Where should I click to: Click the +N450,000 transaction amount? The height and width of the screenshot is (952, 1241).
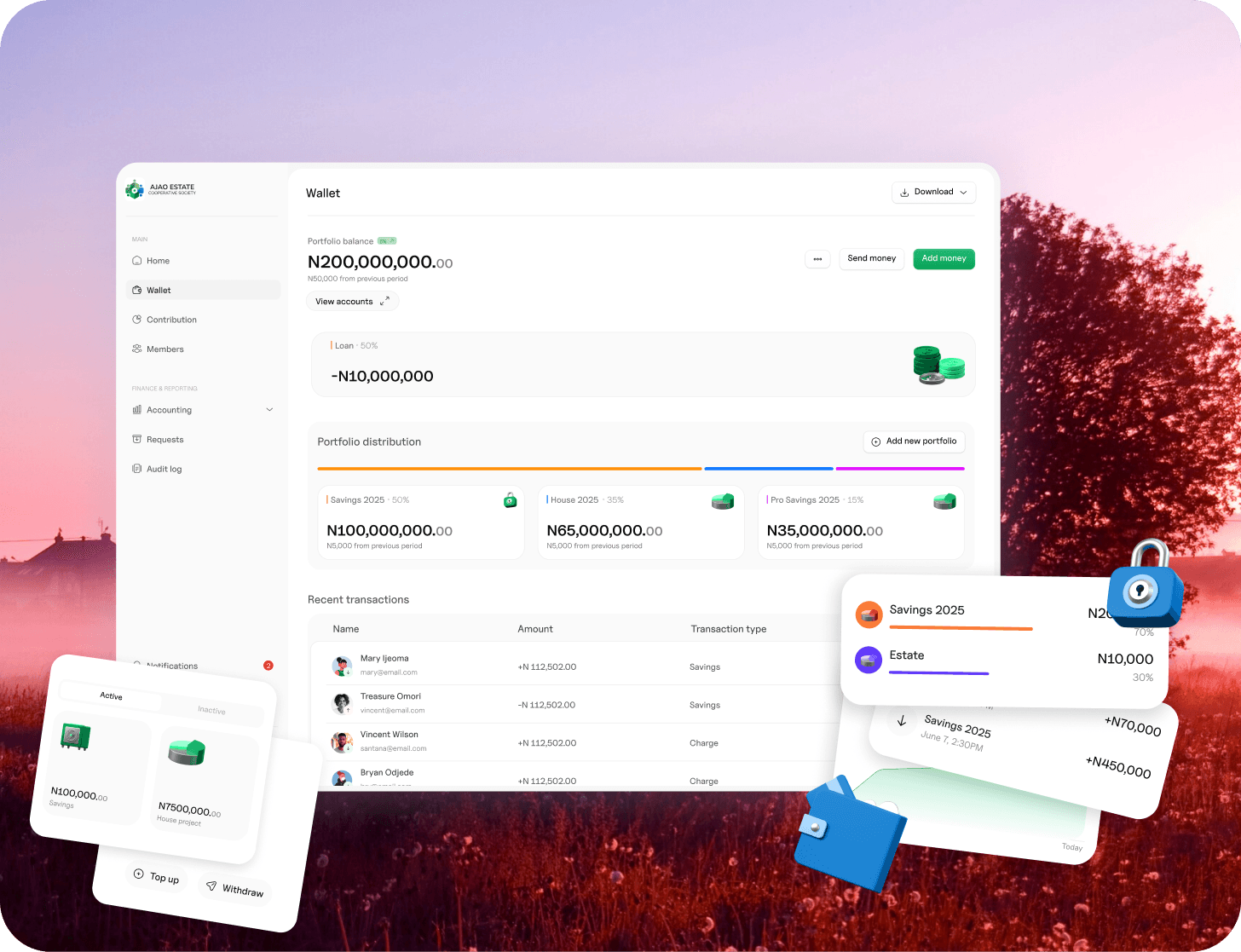click(x=1118, y=766)
